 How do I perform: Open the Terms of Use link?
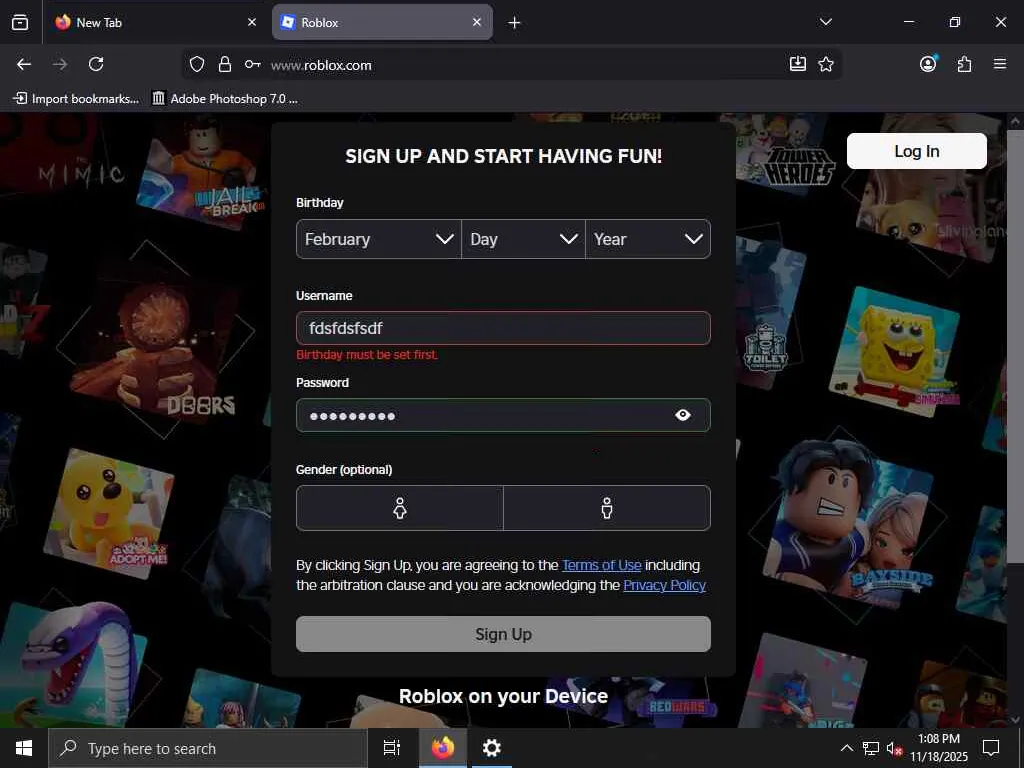pyautogui.click(x=601, y=565)
